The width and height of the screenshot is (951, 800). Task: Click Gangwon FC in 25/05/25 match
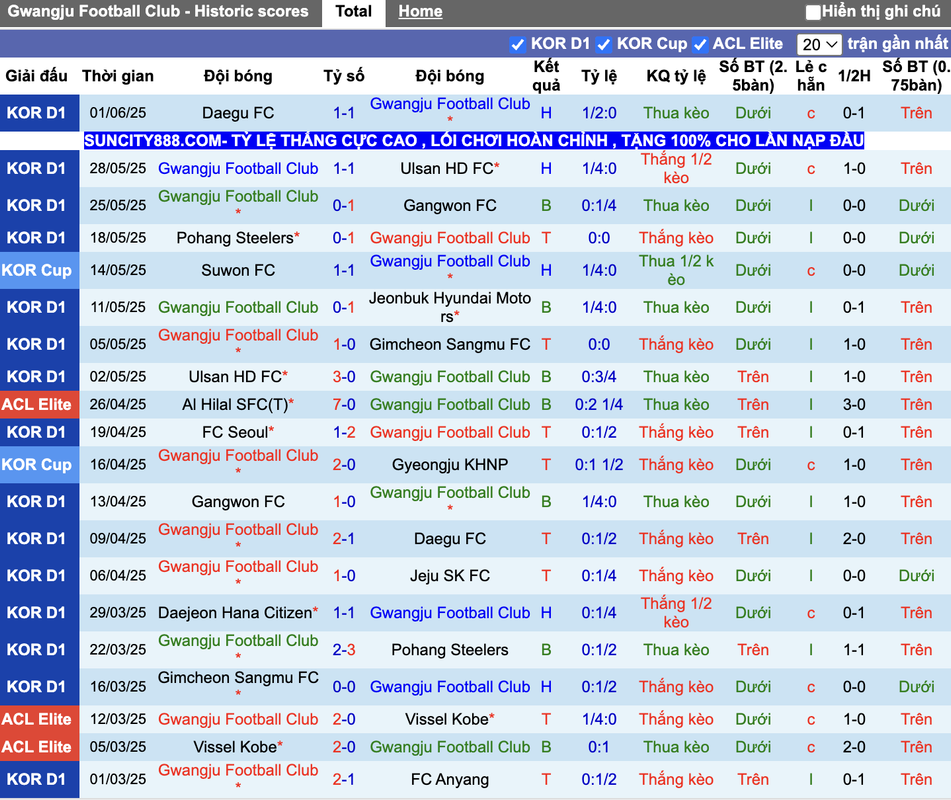(x=449, y=206)
